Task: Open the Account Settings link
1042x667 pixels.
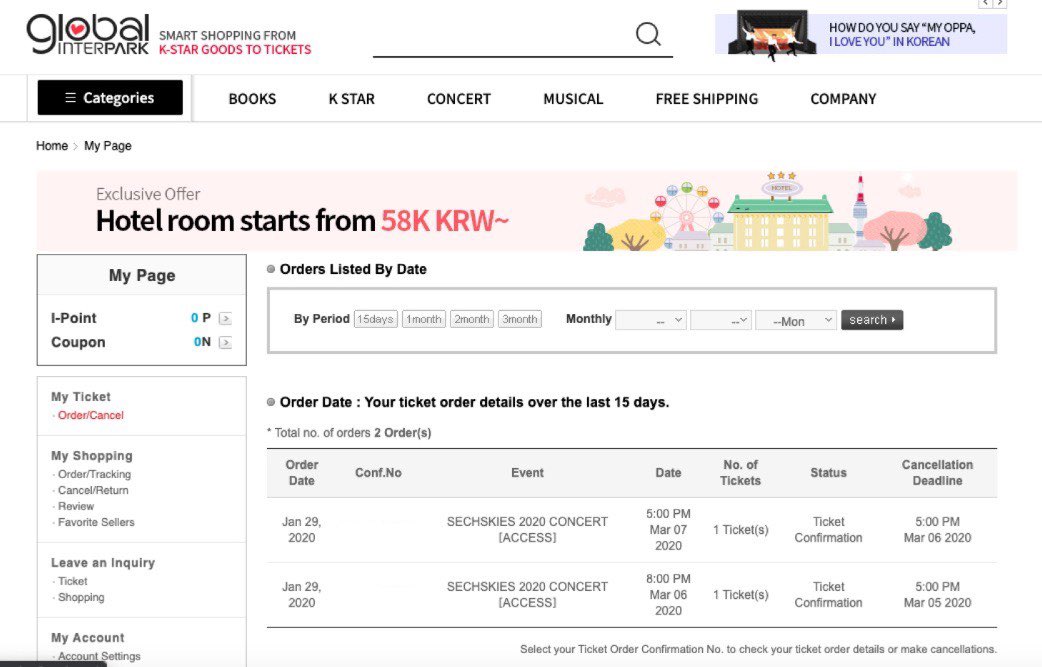Action: tap(99, 656)
